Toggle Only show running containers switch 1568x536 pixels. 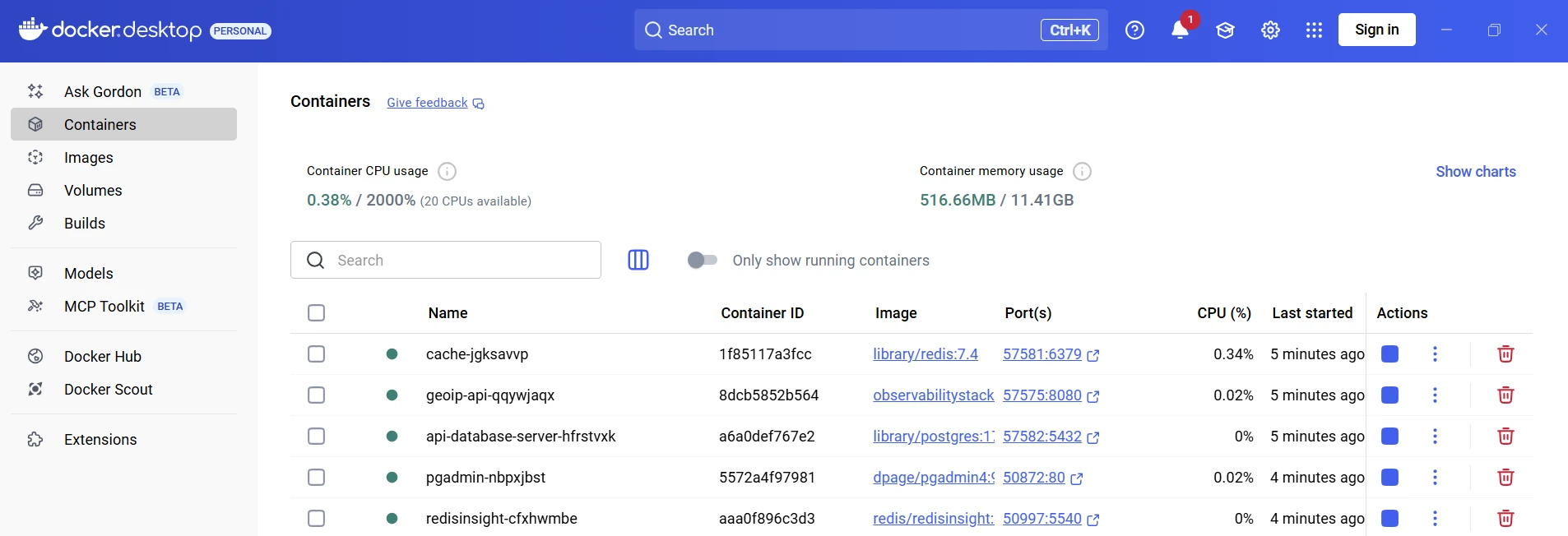coord(702,260)
